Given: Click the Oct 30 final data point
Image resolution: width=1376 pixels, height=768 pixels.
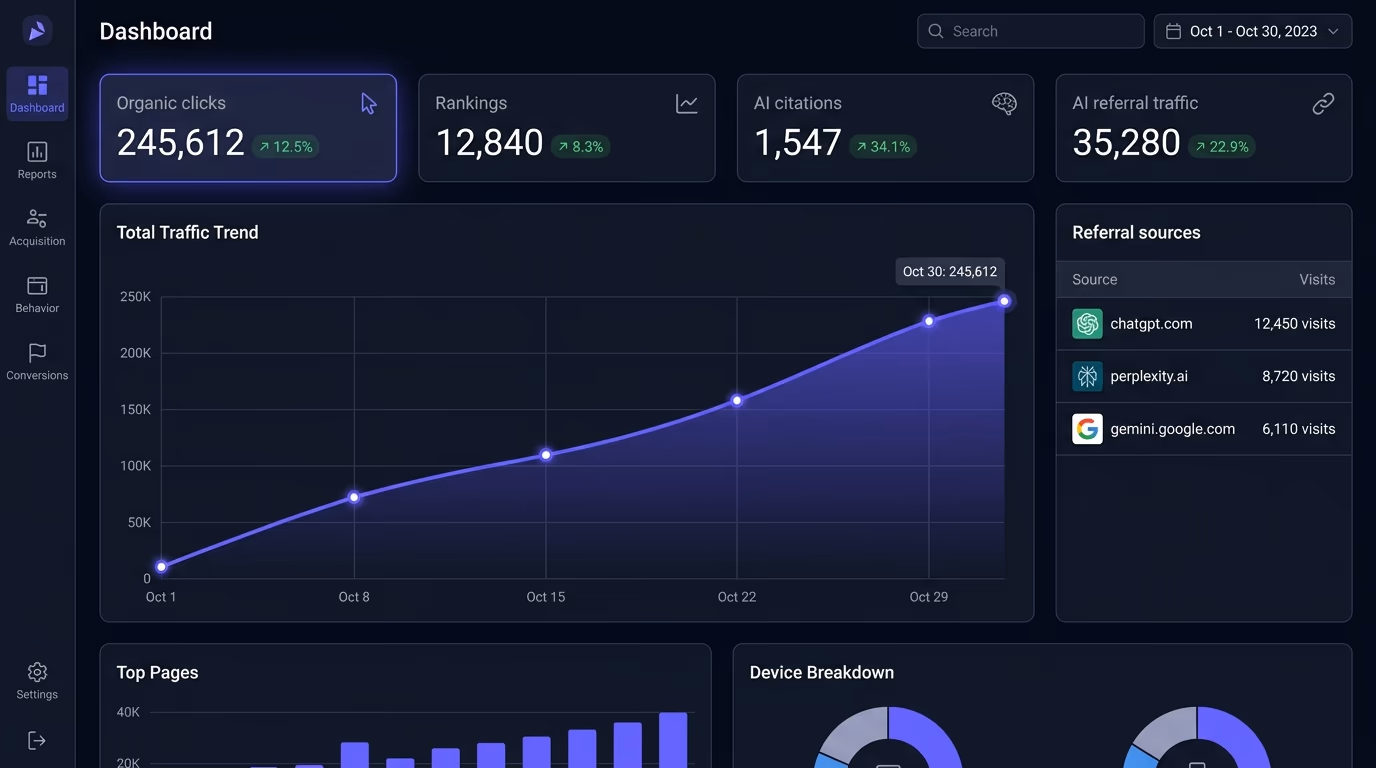Looking at the screenshot, I should coord(1005,301).
